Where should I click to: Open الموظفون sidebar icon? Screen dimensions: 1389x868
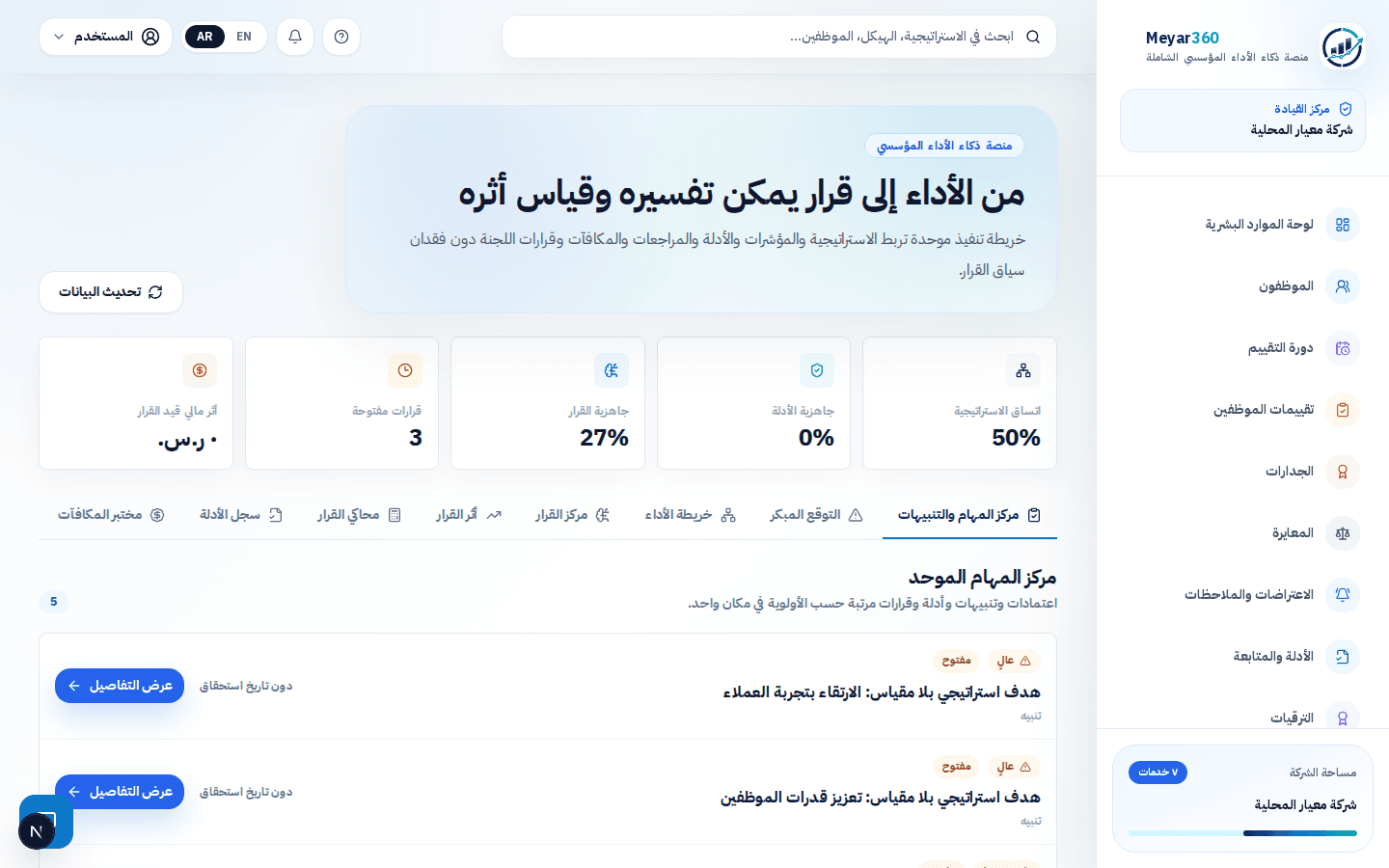point(1343,286)
